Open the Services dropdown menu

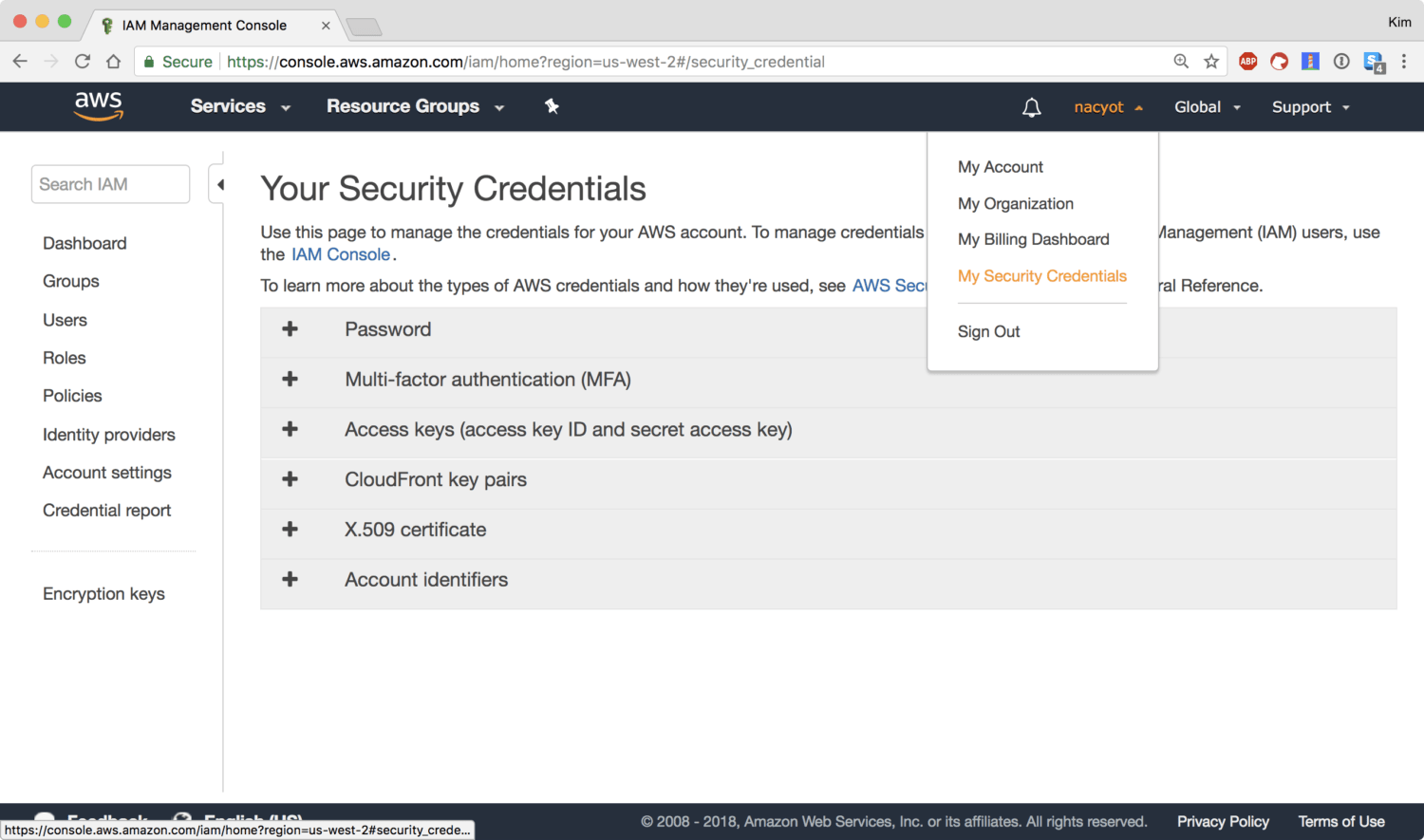click(x=239, y=106)
